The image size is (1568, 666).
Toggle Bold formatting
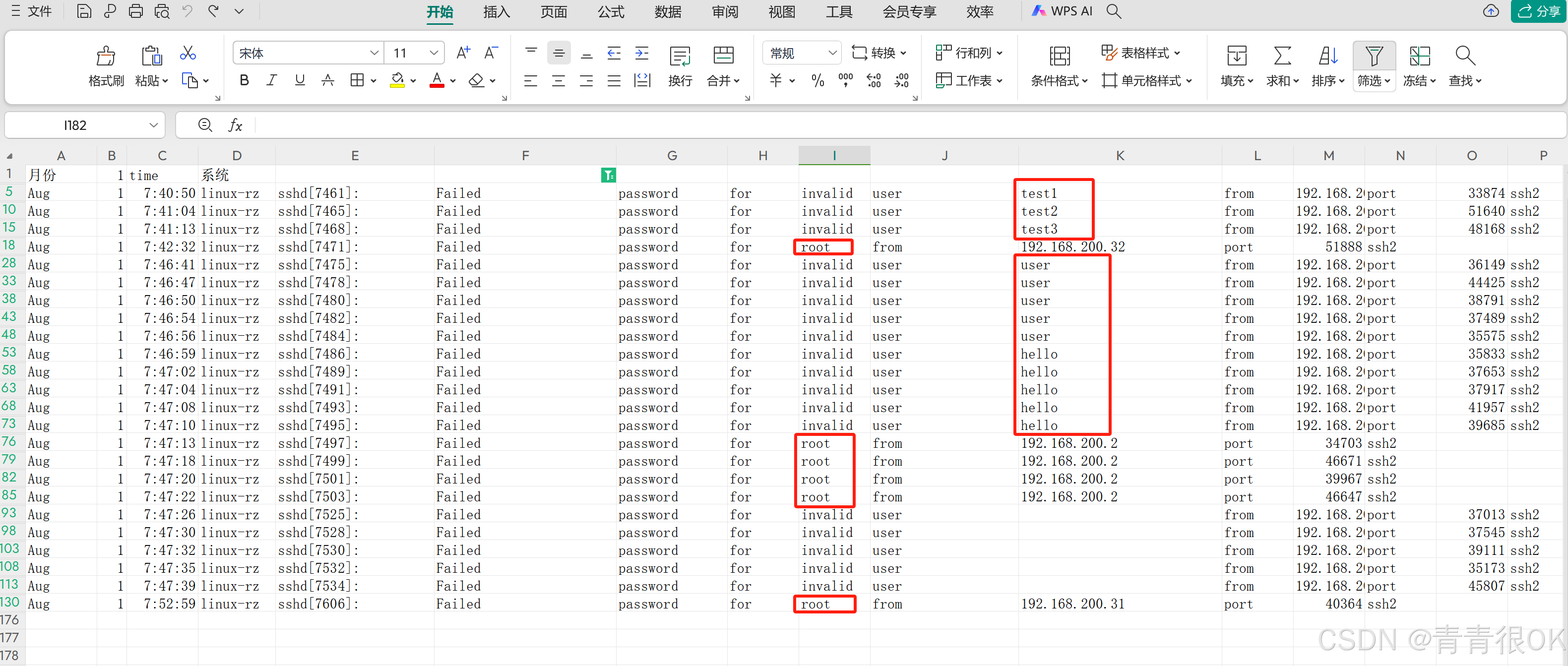tap(244, 80)
